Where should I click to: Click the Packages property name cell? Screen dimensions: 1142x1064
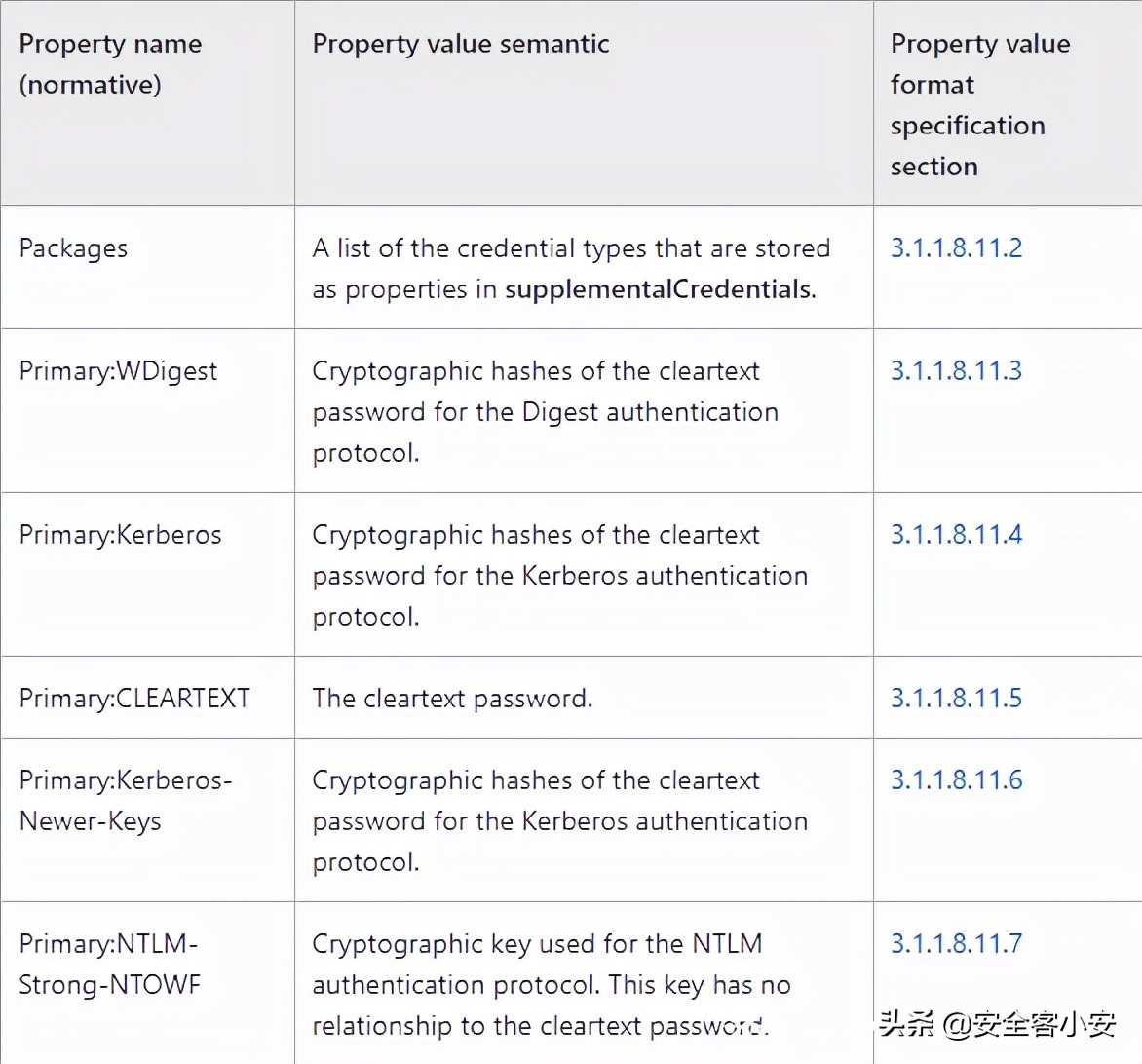(73, 248)
